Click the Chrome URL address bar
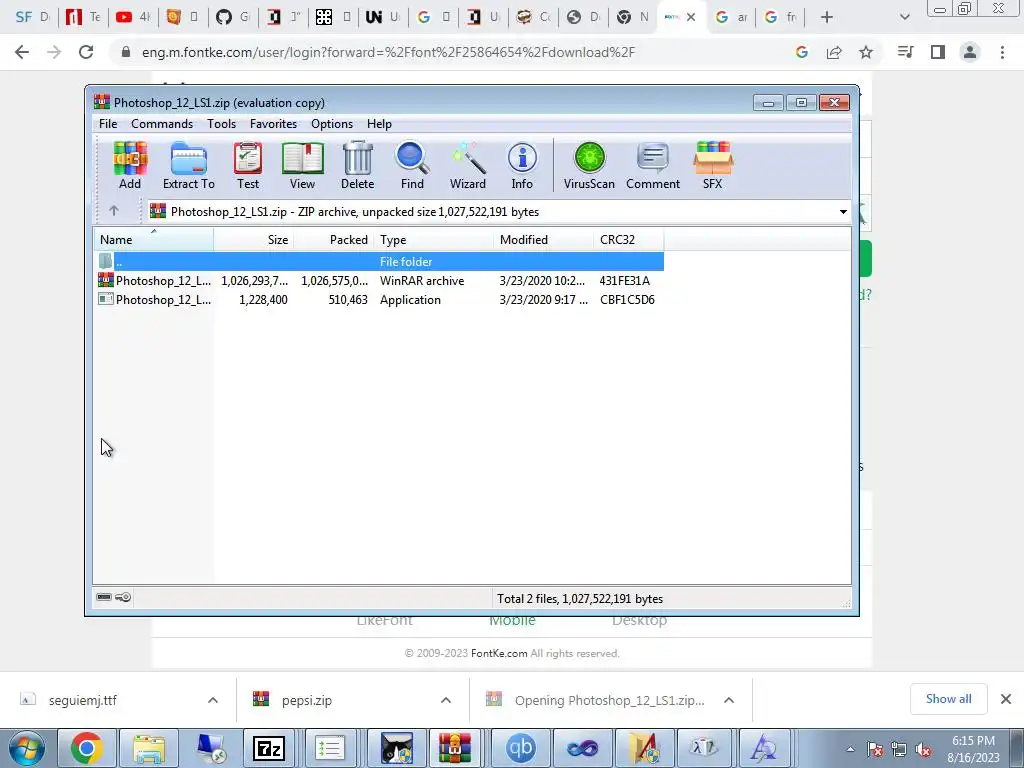 (x=451, y=52)
